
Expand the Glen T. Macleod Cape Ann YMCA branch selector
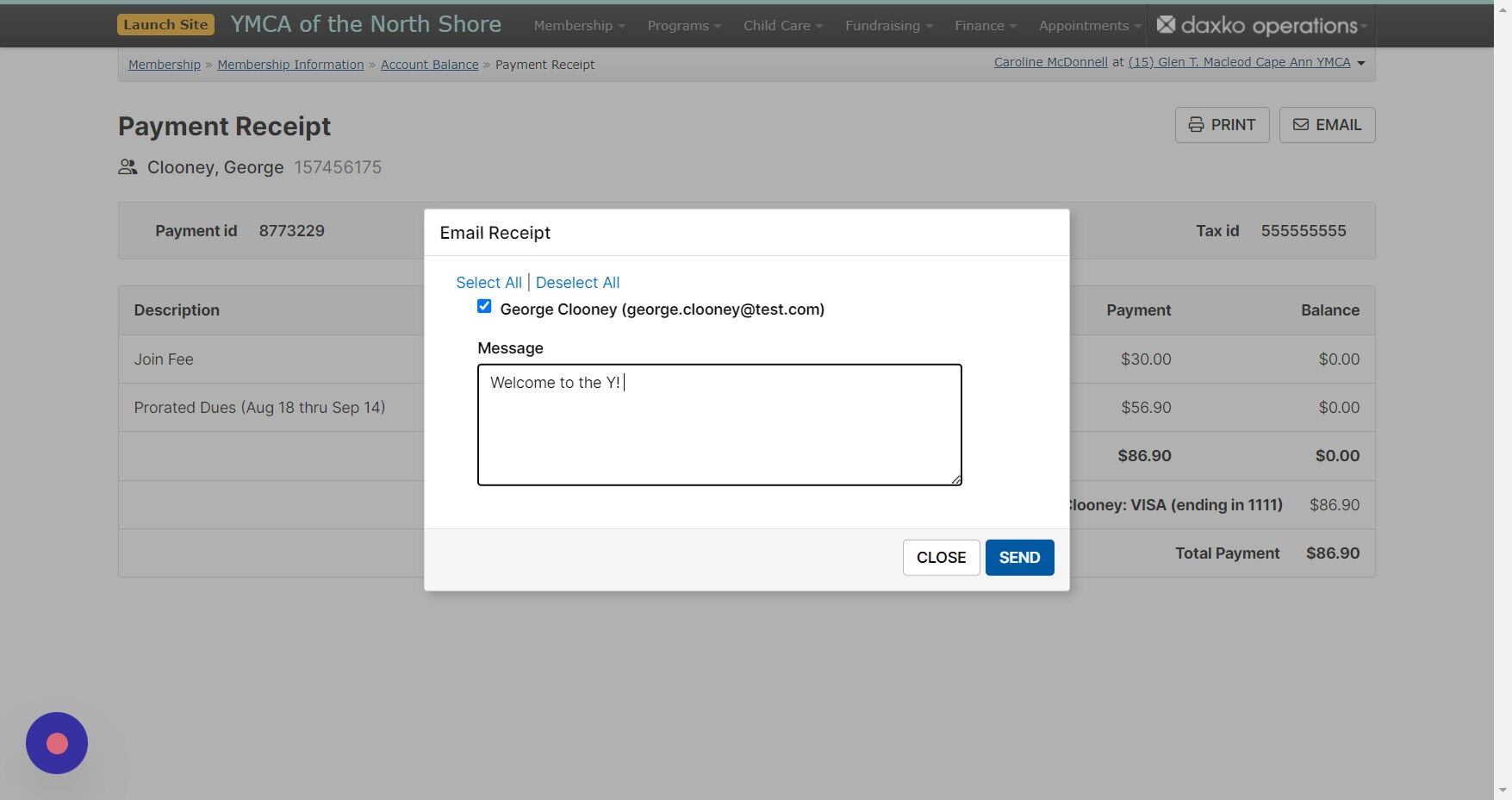pos(1240,61)
